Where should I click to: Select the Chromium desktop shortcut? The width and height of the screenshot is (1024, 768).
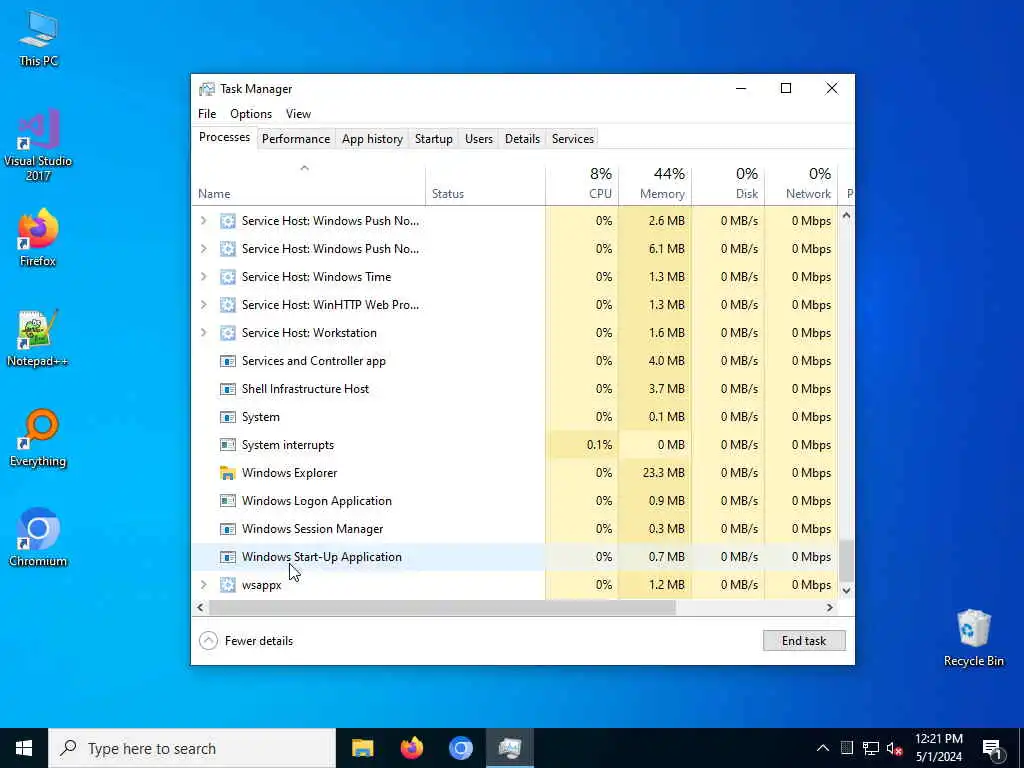tap(38, 538)
